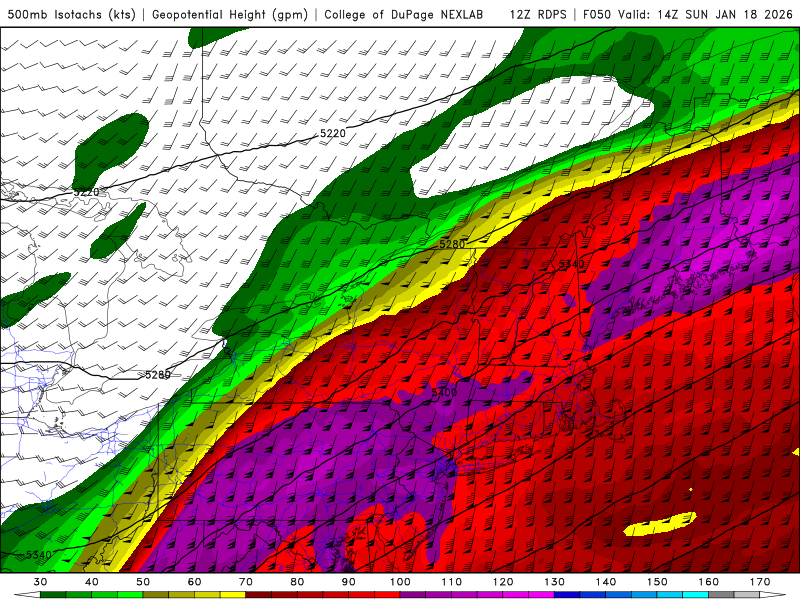Click the 100 knot color bar label

pyautogui.click(x=400, y=582)
